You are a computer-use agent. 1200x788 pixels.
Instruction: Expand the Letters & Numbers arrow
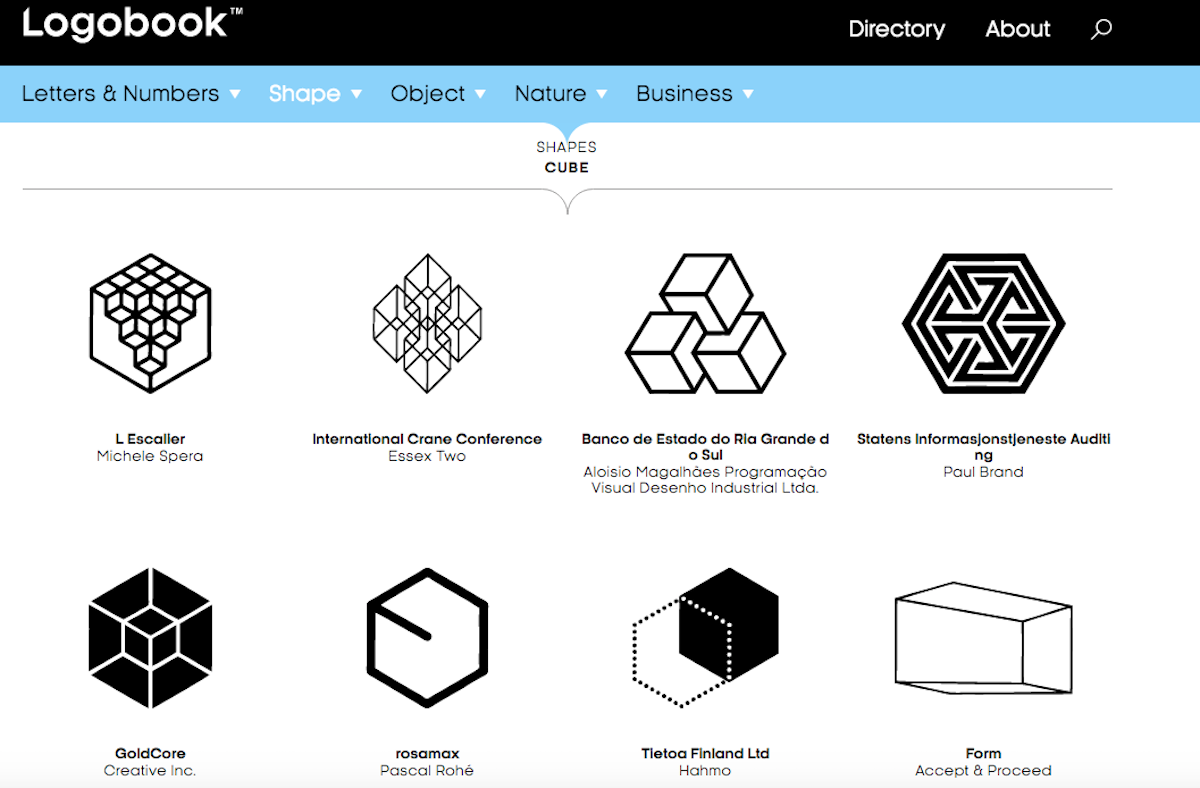click(x=235, y=94)
